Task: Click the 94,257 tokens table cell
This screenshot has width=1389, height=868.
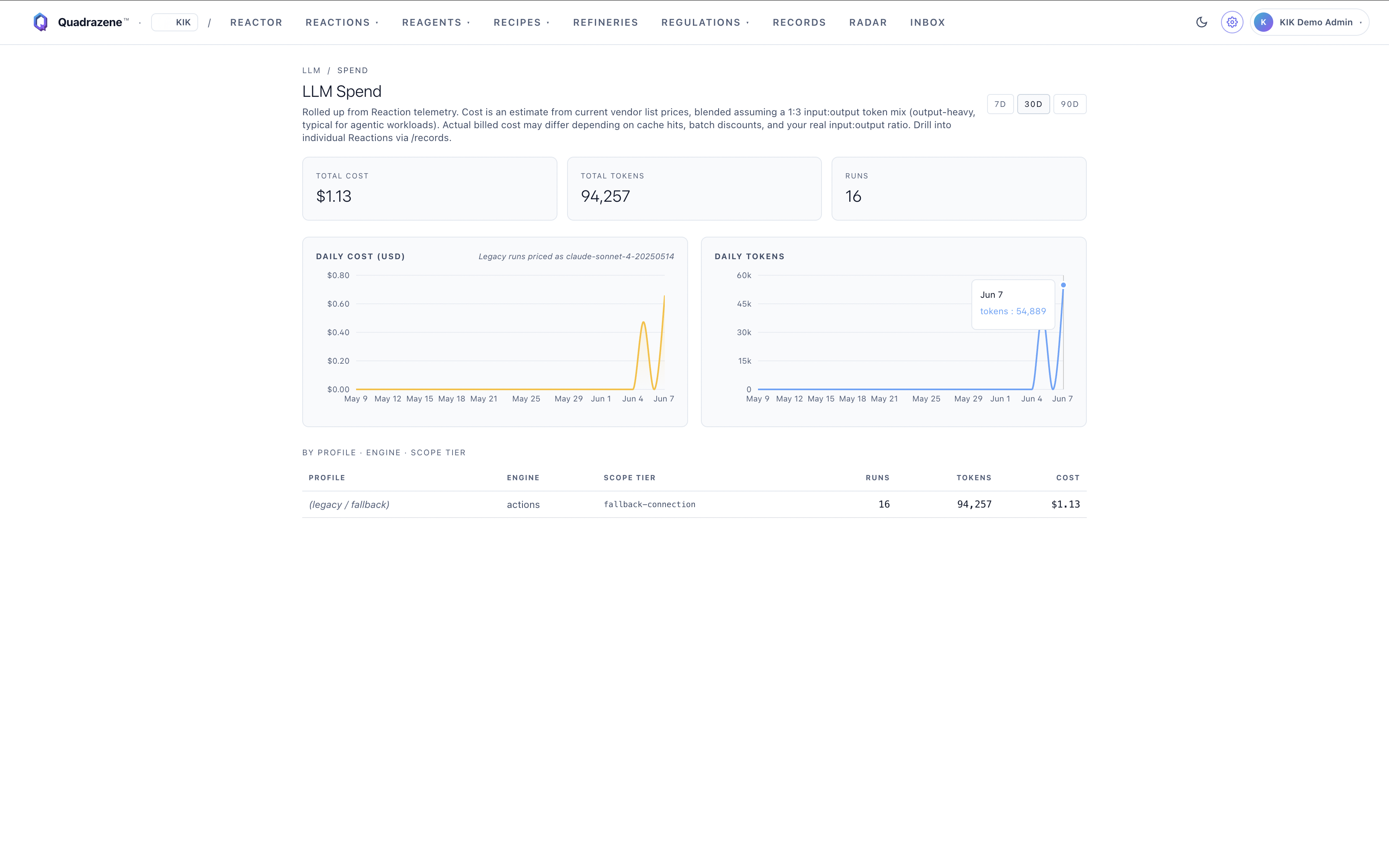Action: [974, 504]
